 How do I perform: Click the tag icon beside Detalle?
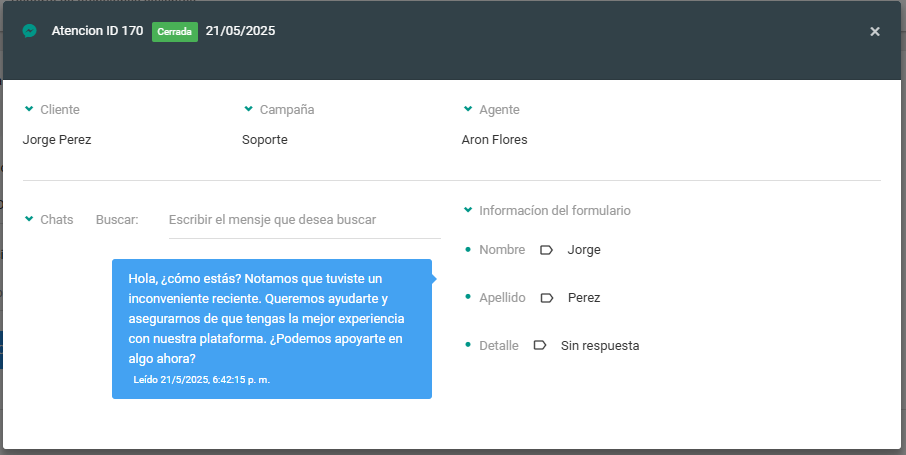click(540, 345)
